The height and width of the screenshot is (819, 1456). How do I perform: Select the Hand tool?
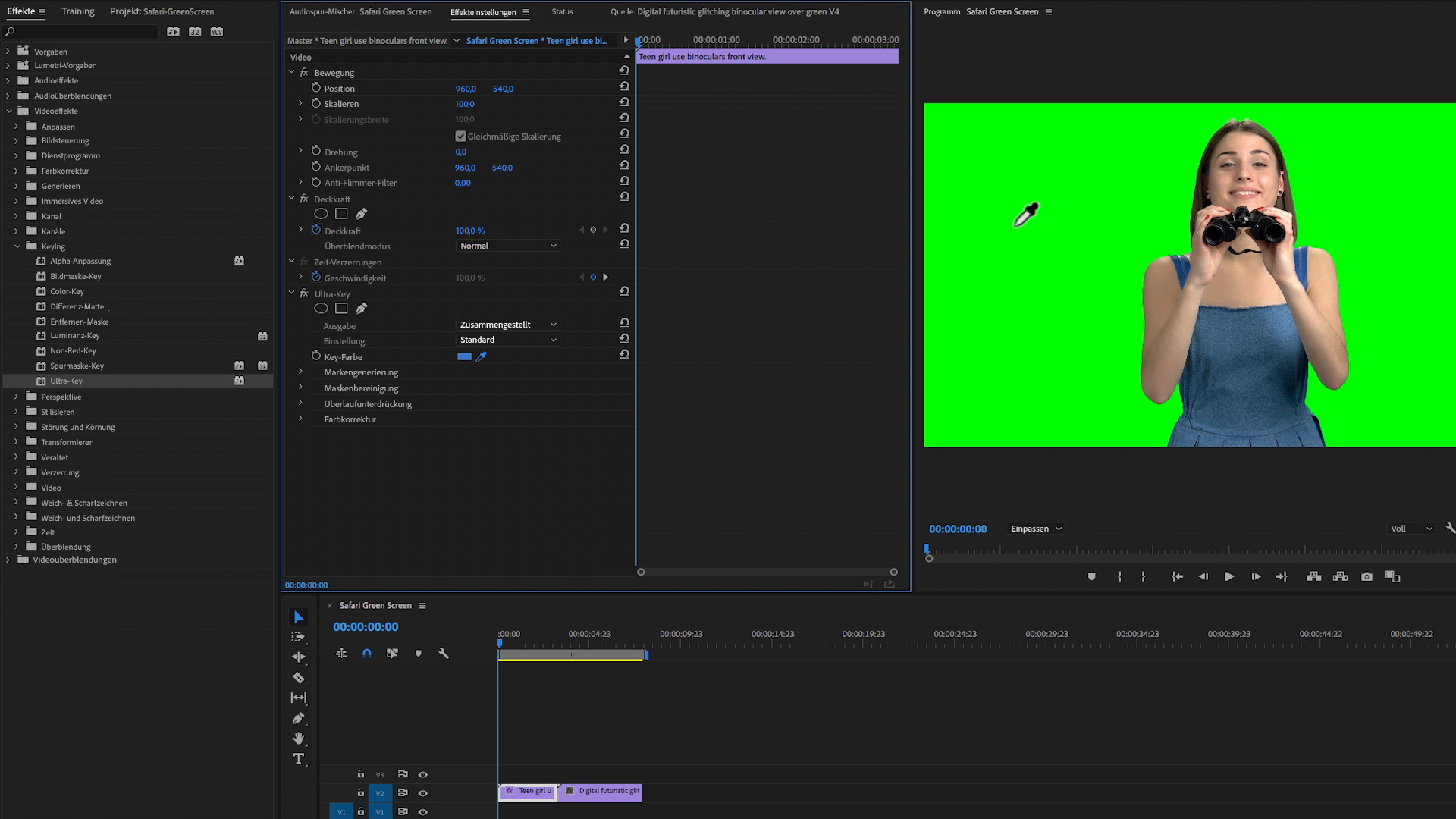click(299, 739)
